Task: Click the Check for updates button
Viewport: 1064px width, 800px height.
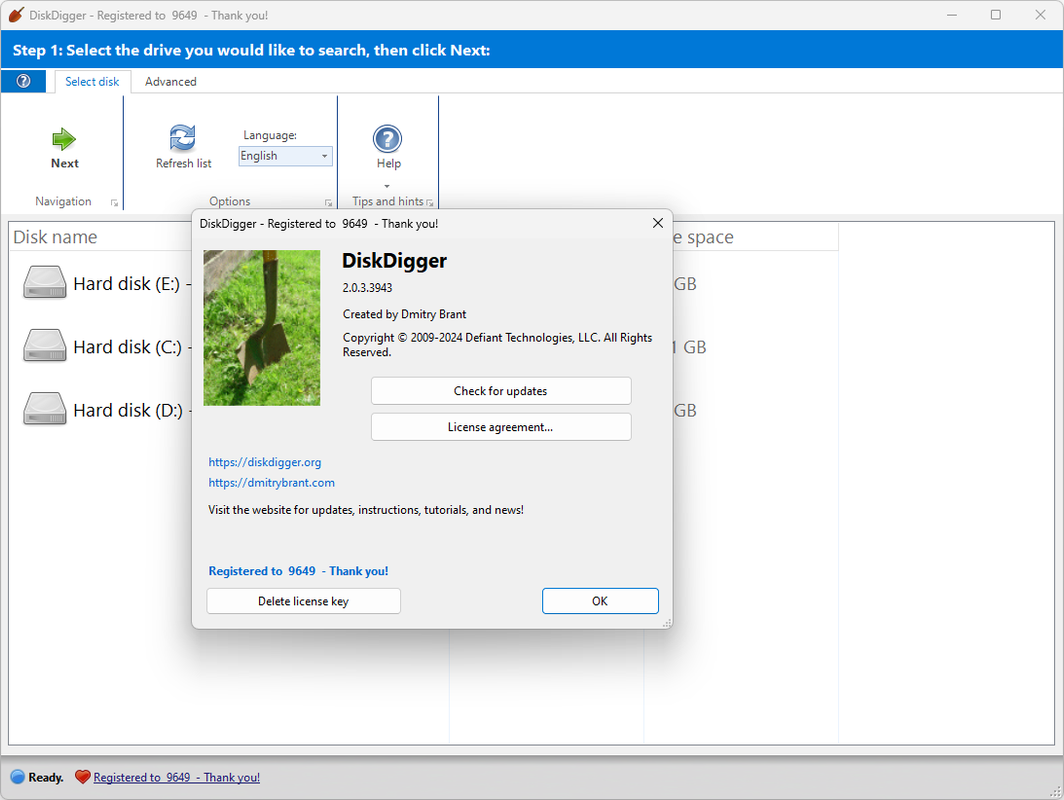Action: [501, 391]
